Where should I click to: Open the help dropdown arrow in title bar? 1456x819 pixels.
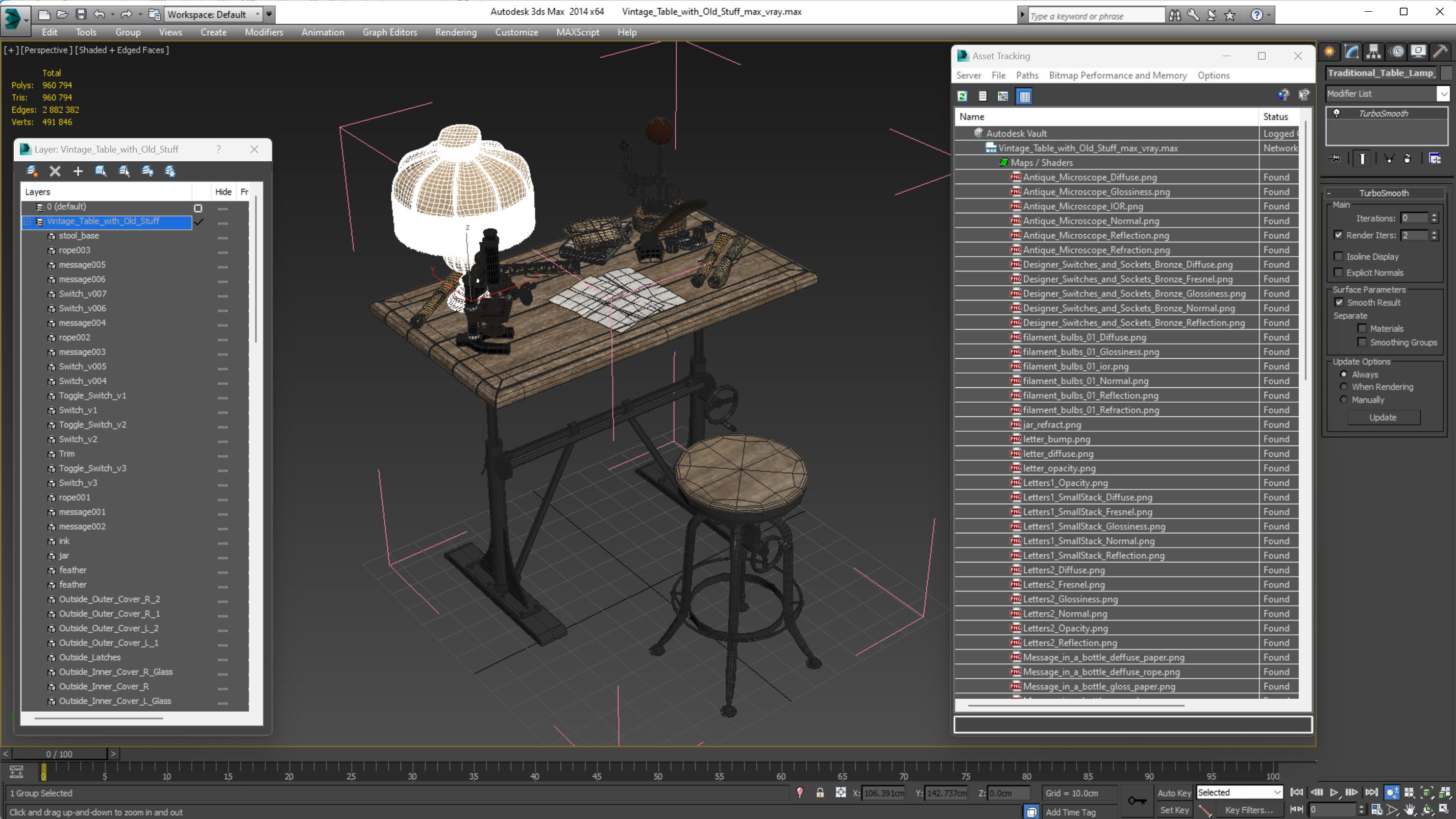tap(1269, 15)
